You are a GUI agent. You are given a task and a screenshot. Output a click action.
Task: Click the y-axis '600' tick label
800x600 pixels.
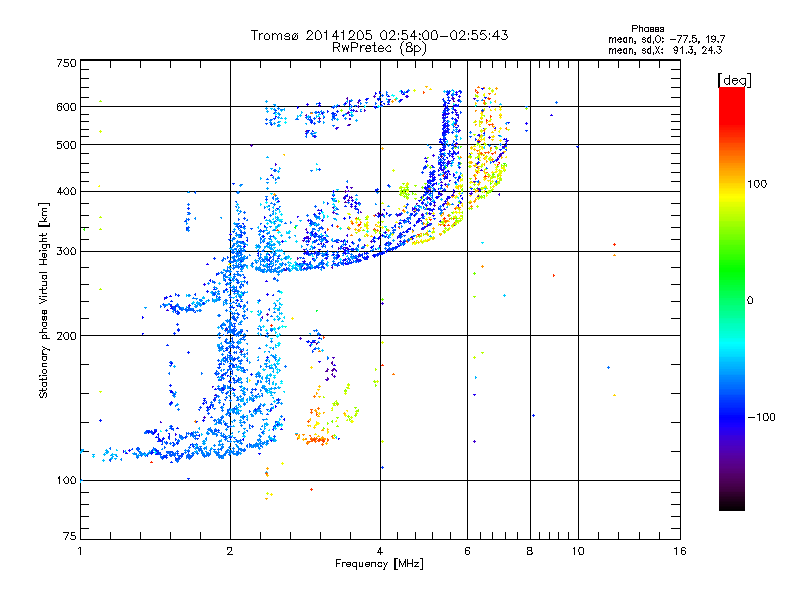click(x=66, y=107)
